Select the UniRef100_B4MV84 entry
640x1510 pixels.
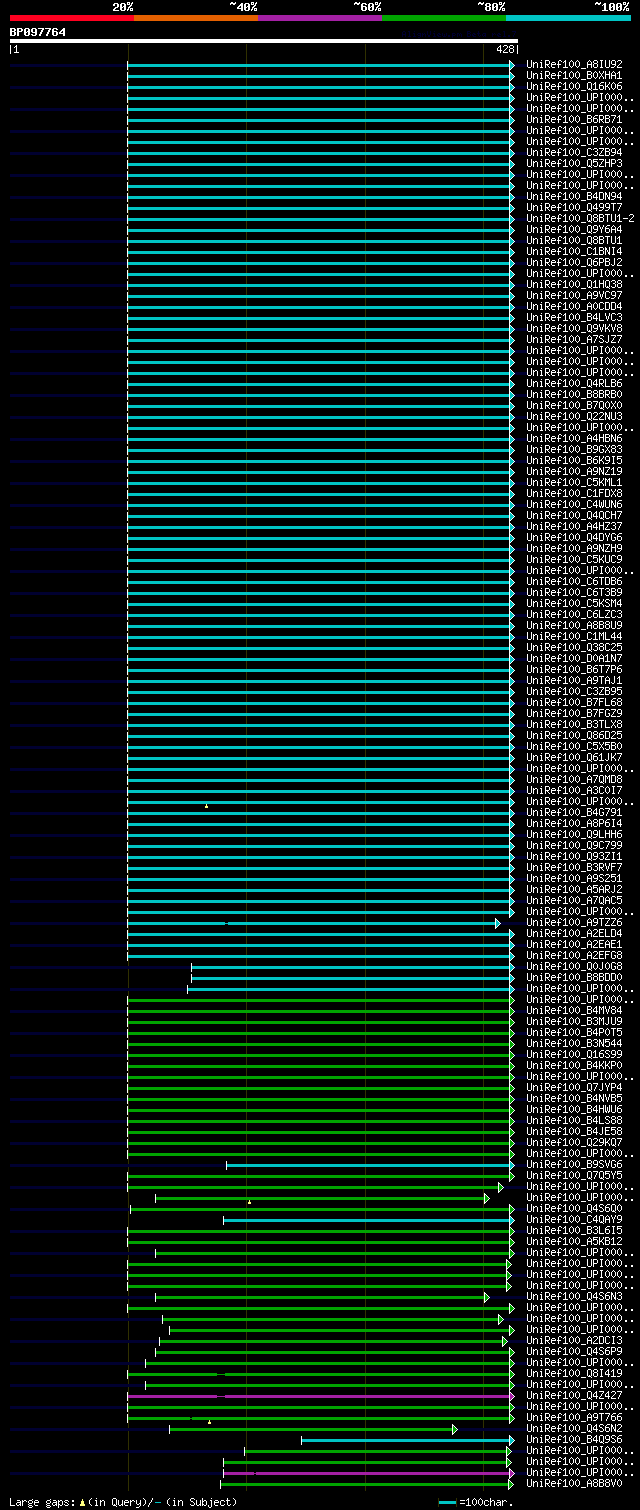click(574, 1011)
